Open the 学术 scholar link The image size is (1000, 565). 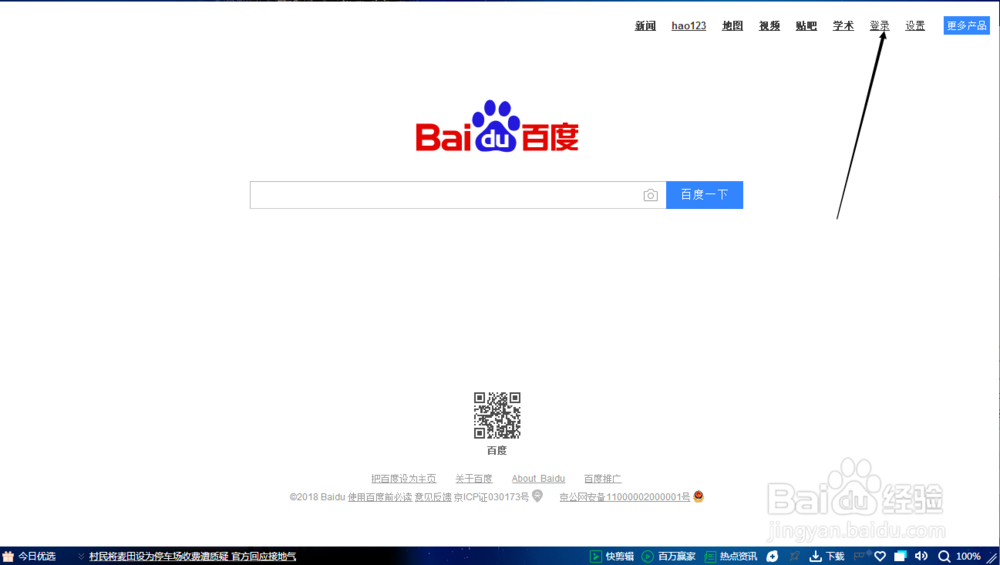point(843,26)
